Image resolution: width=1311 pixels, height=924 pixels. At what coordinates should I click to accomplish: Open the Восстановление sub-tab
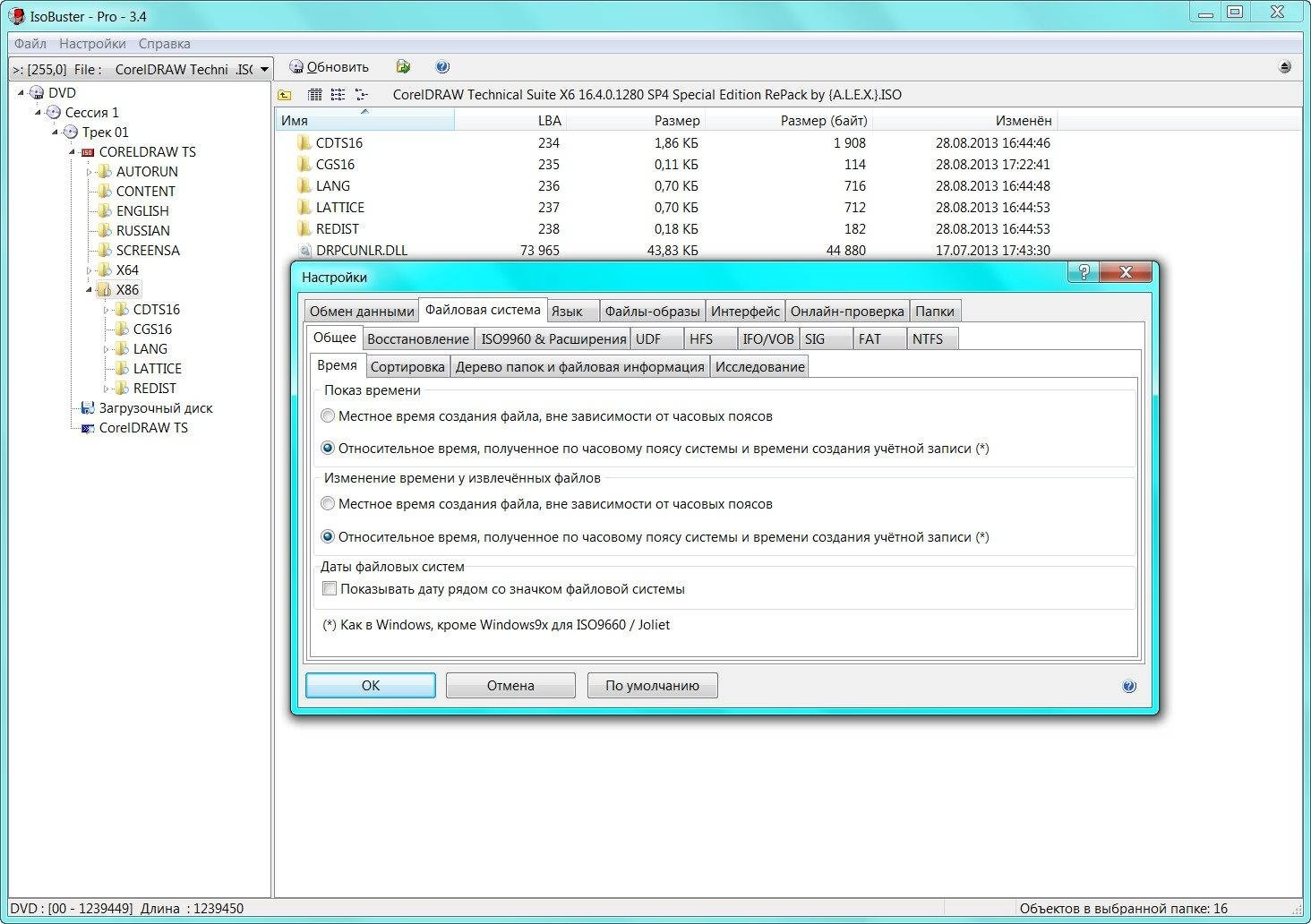(418, 339)
